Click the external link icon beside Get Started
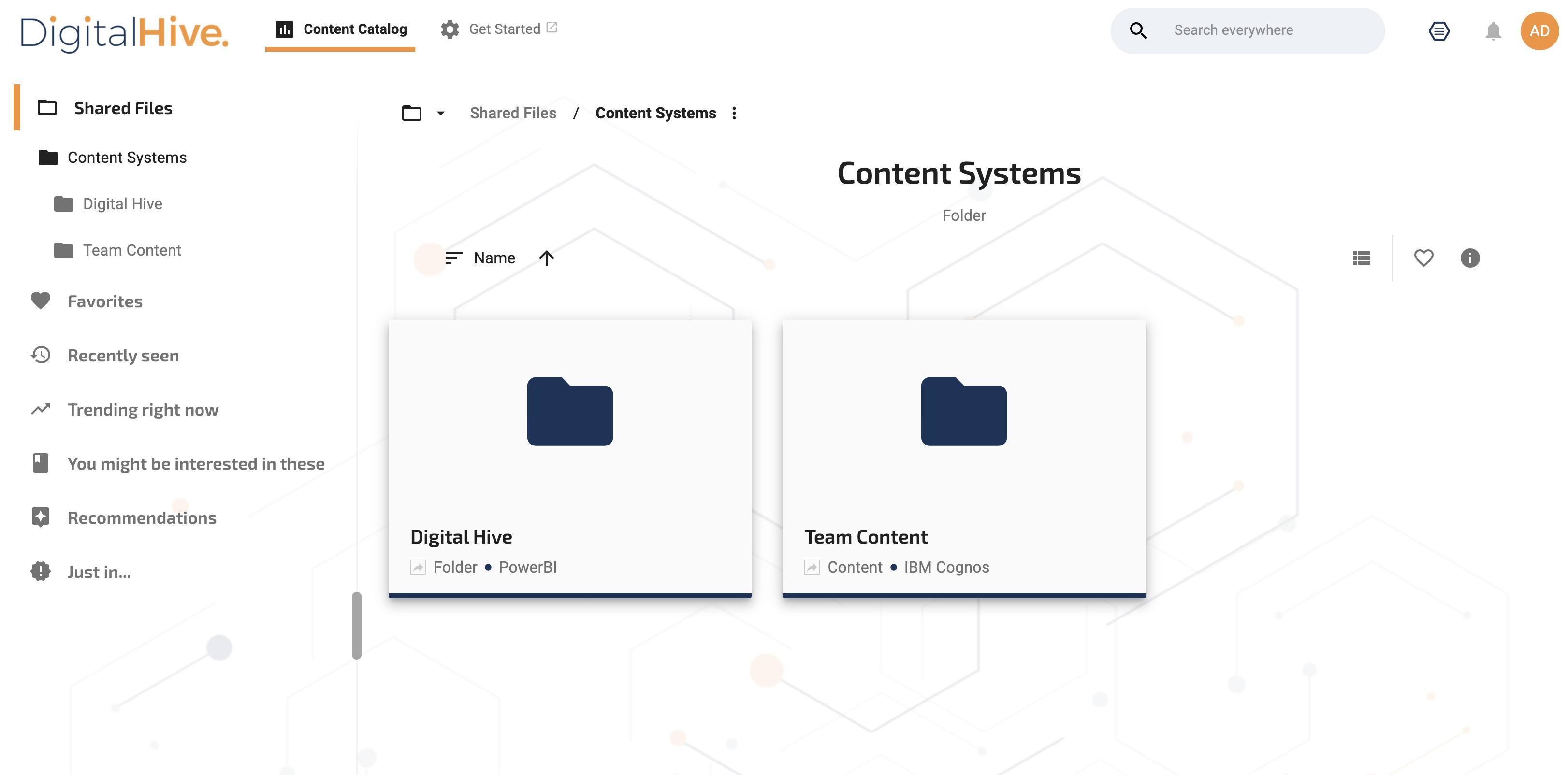 tap(552, 28)
